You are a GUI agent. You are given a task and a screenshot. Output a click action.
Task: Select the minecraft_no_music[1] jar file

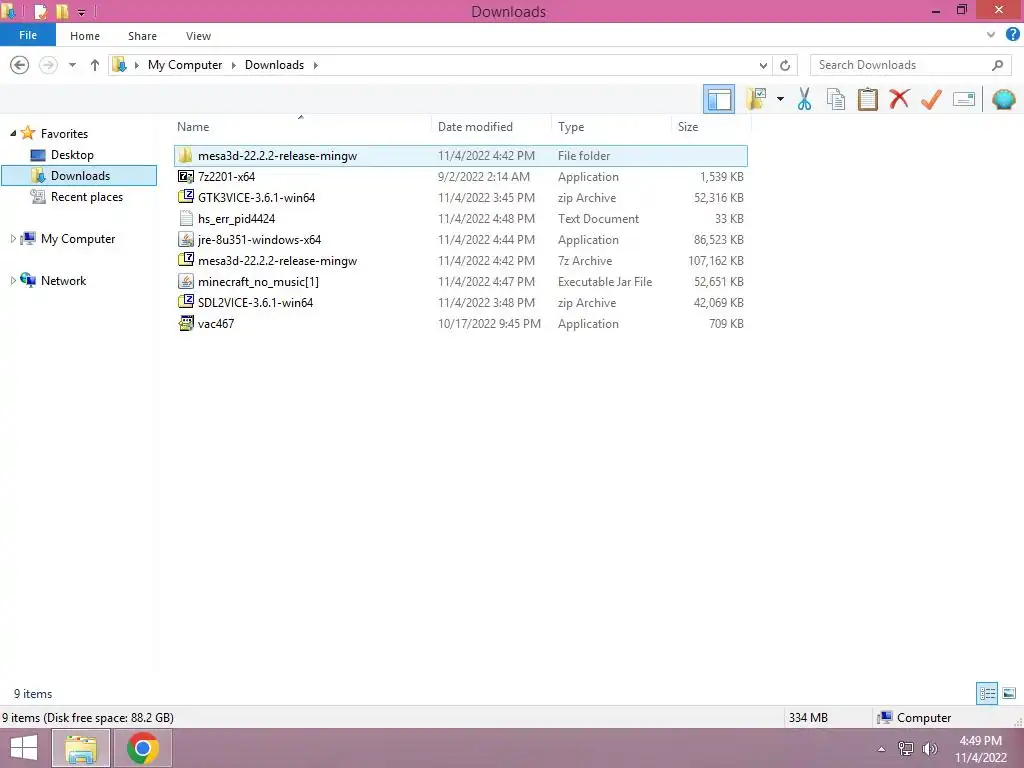[x=461, y=281]
